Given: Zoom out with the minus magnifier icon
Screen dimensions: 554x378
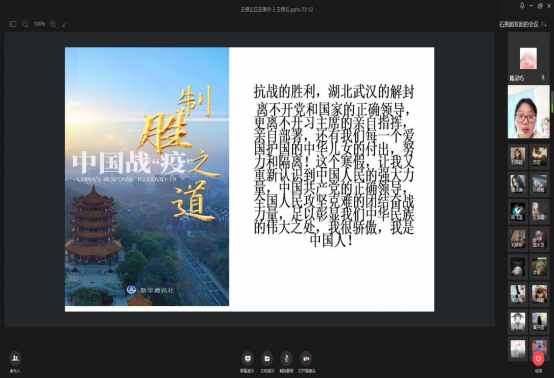Looking at the screenshot, I should (25, 24).
